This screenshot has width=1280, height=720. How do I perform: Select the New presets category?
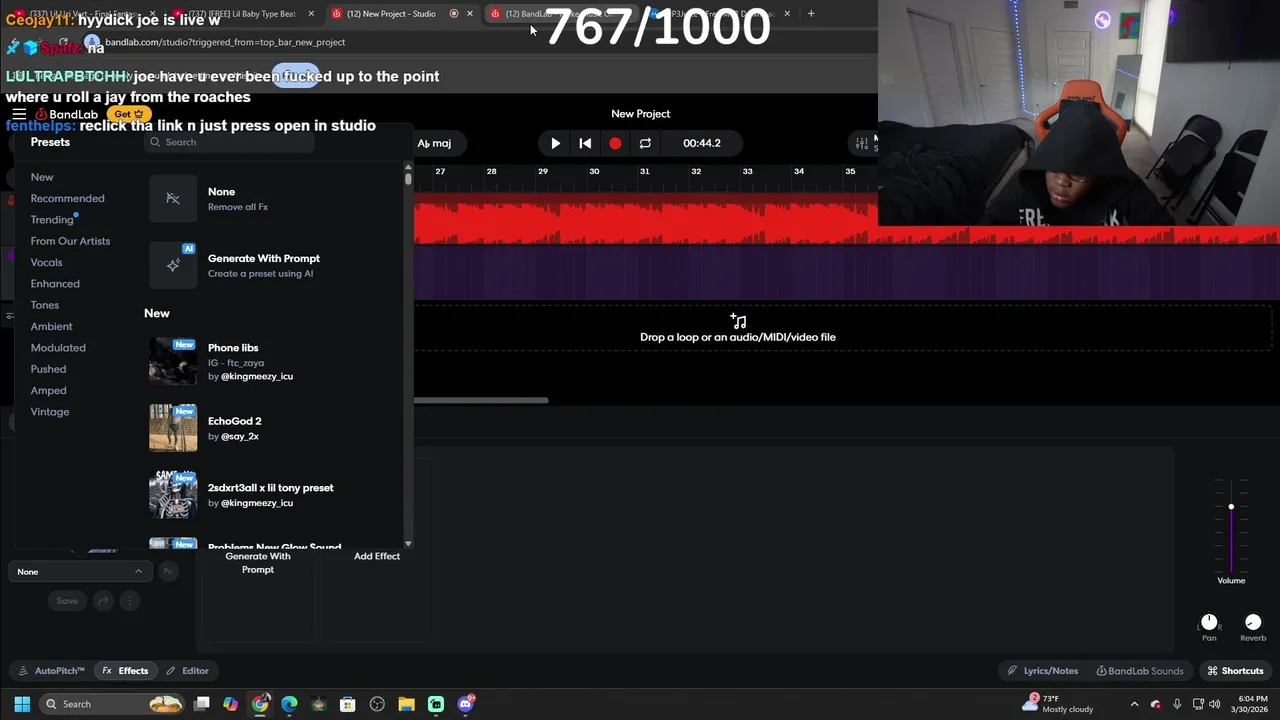(42, 177)
